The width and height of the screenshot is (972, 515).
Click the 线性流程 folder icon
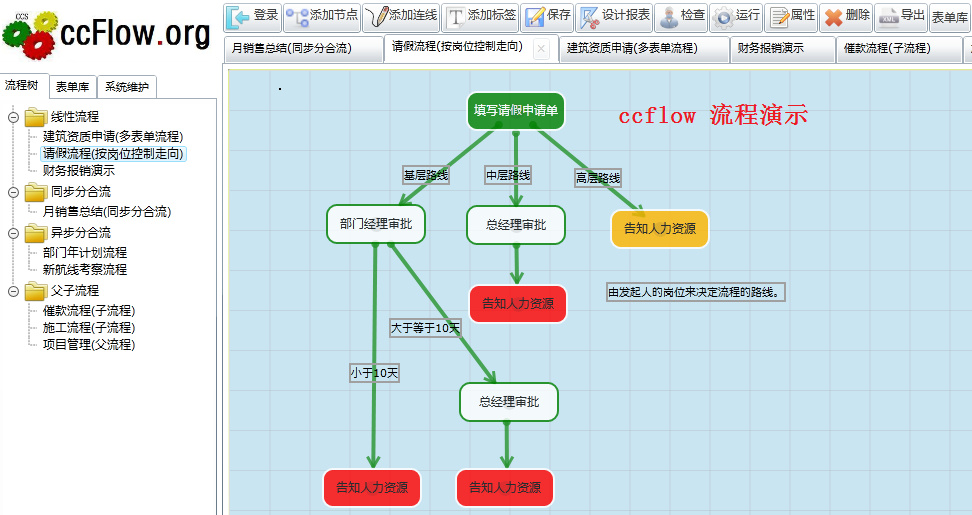click(x=36, y=117)
